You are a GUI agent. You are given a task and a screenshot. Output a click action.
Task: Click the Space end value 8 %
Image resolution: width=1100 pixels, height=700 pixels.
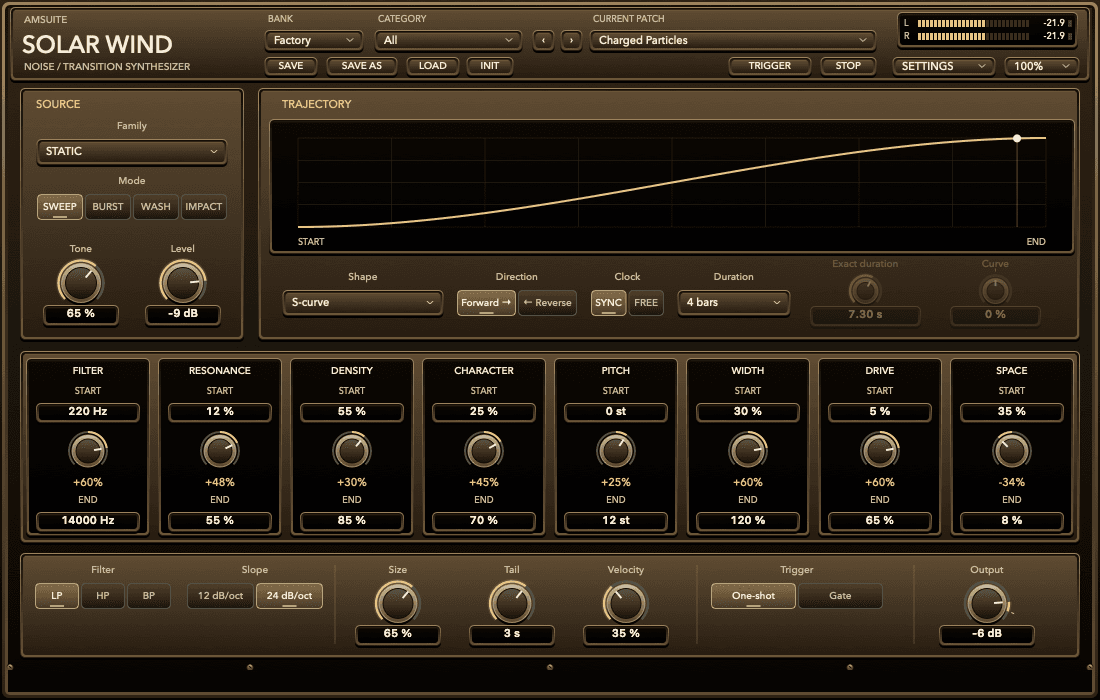pyautogui.click(x=1012, y=520)
